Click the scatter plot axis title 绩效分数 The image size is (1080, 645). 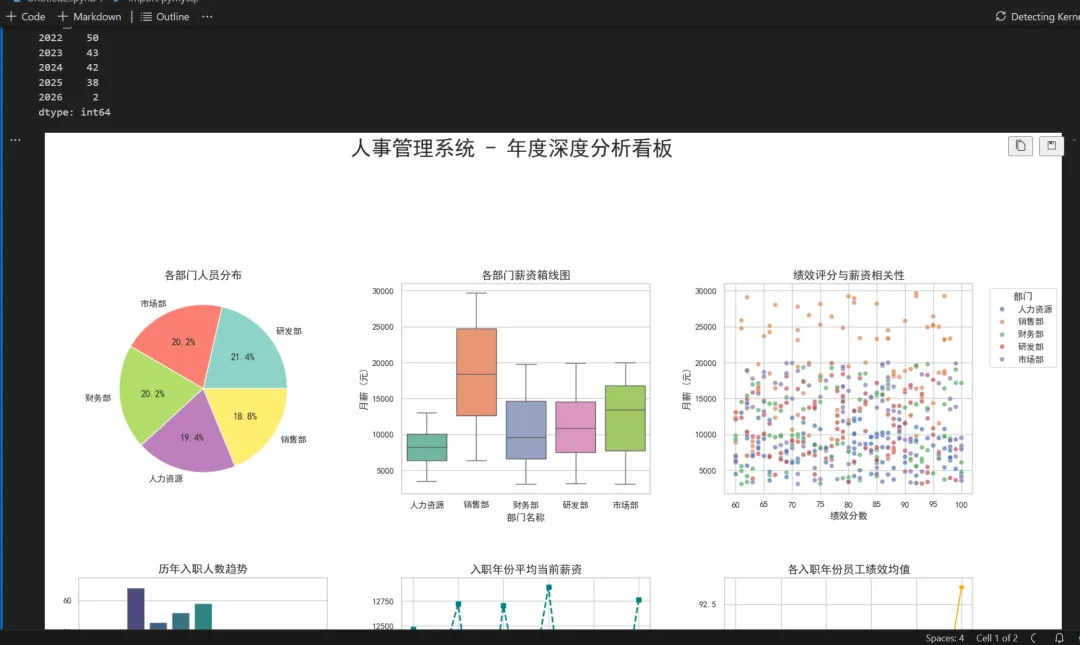click(x=849, y=516)
